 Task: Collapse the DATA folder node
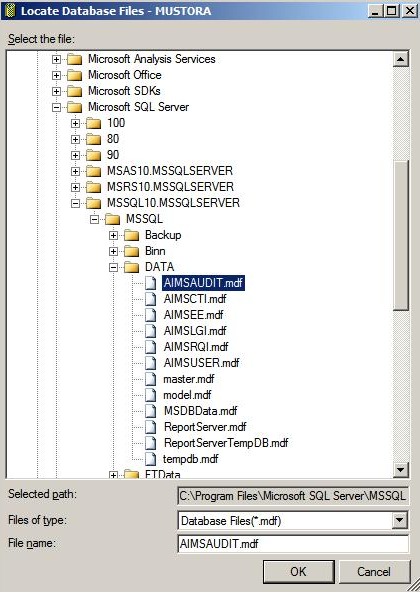point(113,267)
